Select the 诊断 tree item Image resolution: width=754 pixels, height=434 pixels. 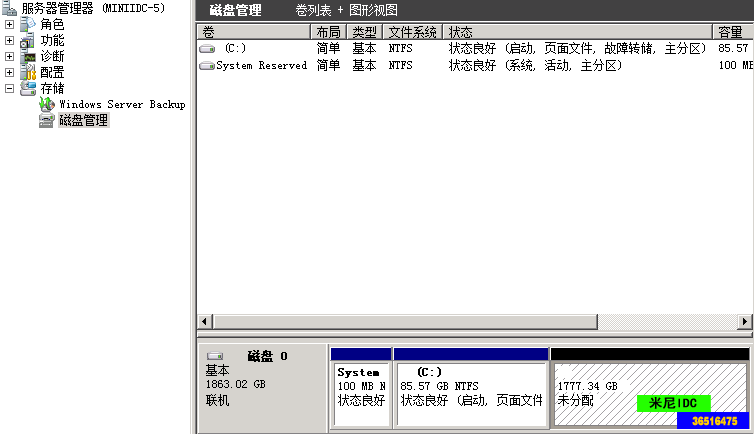(x=52, y=56)
